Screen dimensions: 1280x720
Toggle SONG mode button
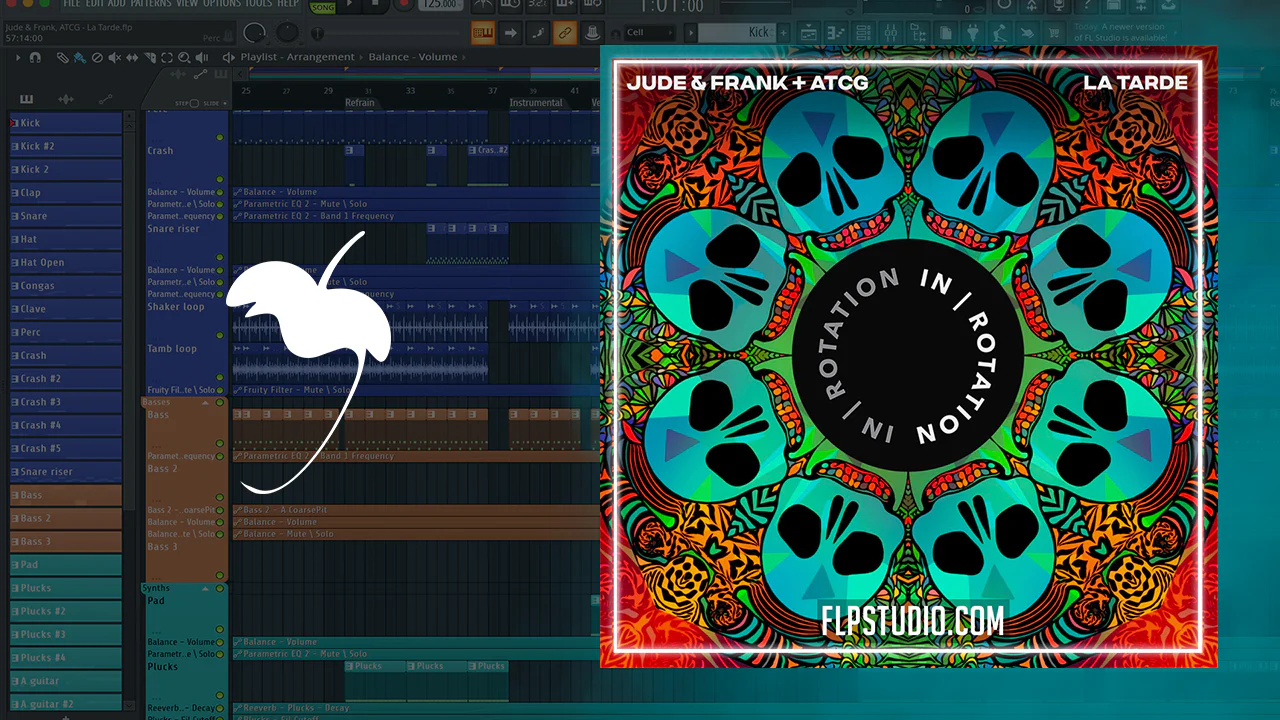point(322,6)
